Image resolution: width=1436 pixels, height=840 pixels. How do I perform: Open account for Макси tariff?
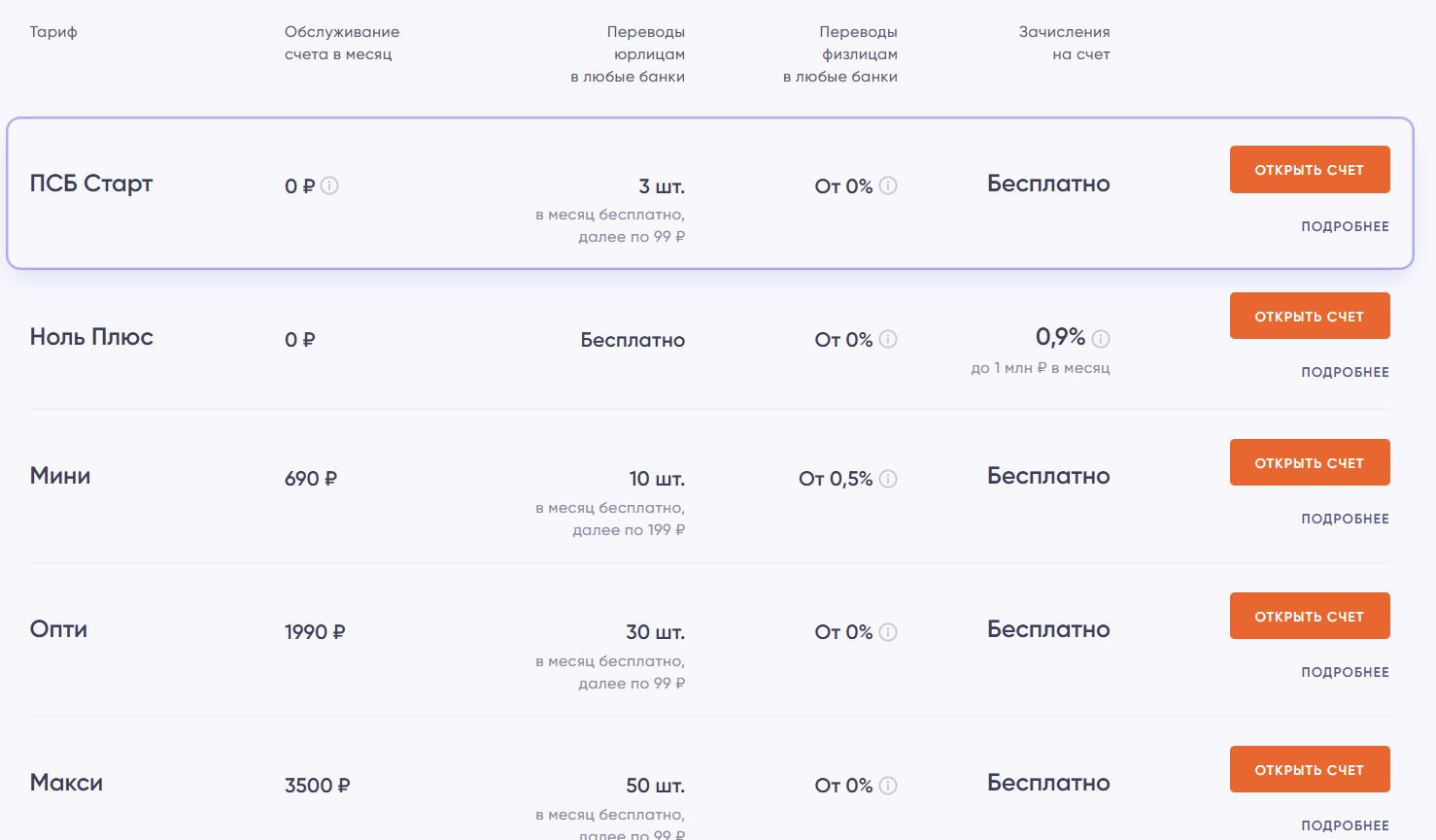[x=1309, y=770]
